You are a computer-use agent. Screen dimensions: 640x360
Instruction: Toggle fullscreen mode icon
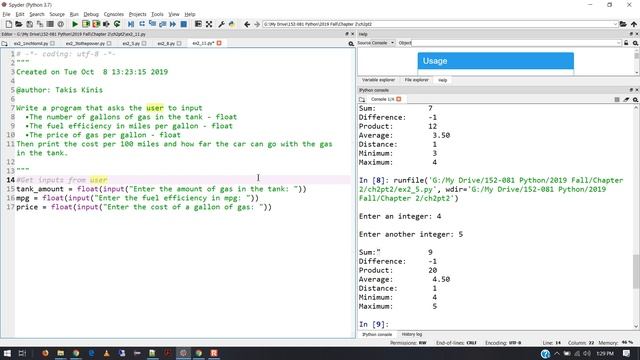[209, 24]
